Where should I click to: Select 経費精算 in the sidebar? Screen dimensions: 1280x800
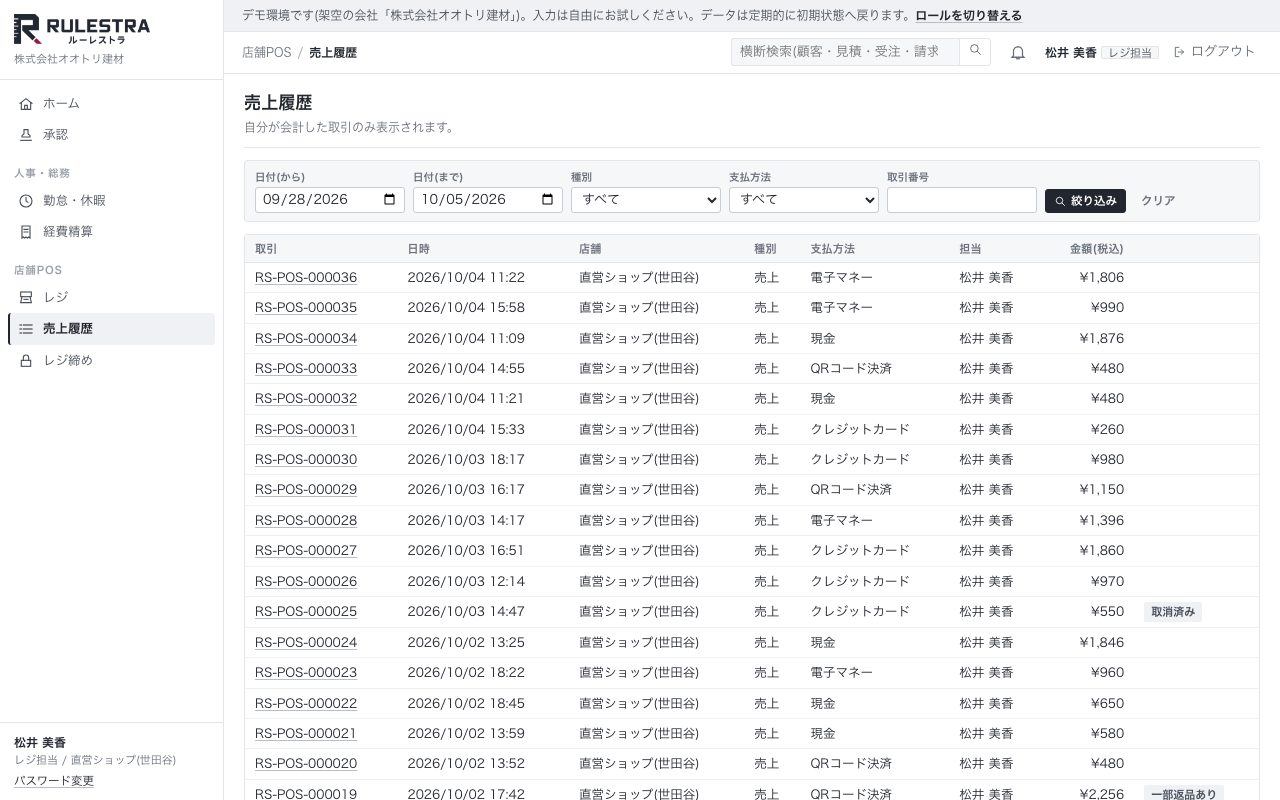click(111, 232)
